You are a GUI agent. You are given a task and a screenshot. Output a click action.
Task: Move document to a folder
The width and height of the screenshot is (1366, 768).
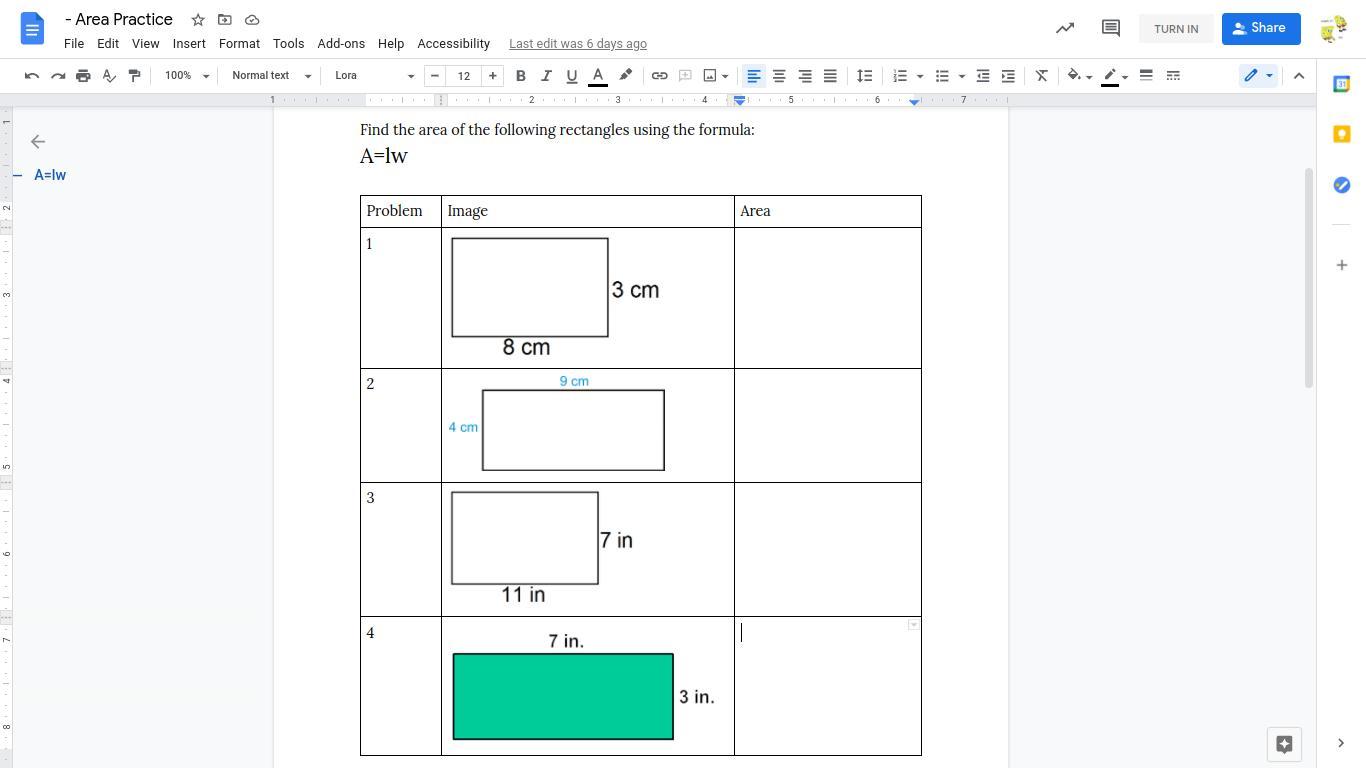click(x=225, y=20)
